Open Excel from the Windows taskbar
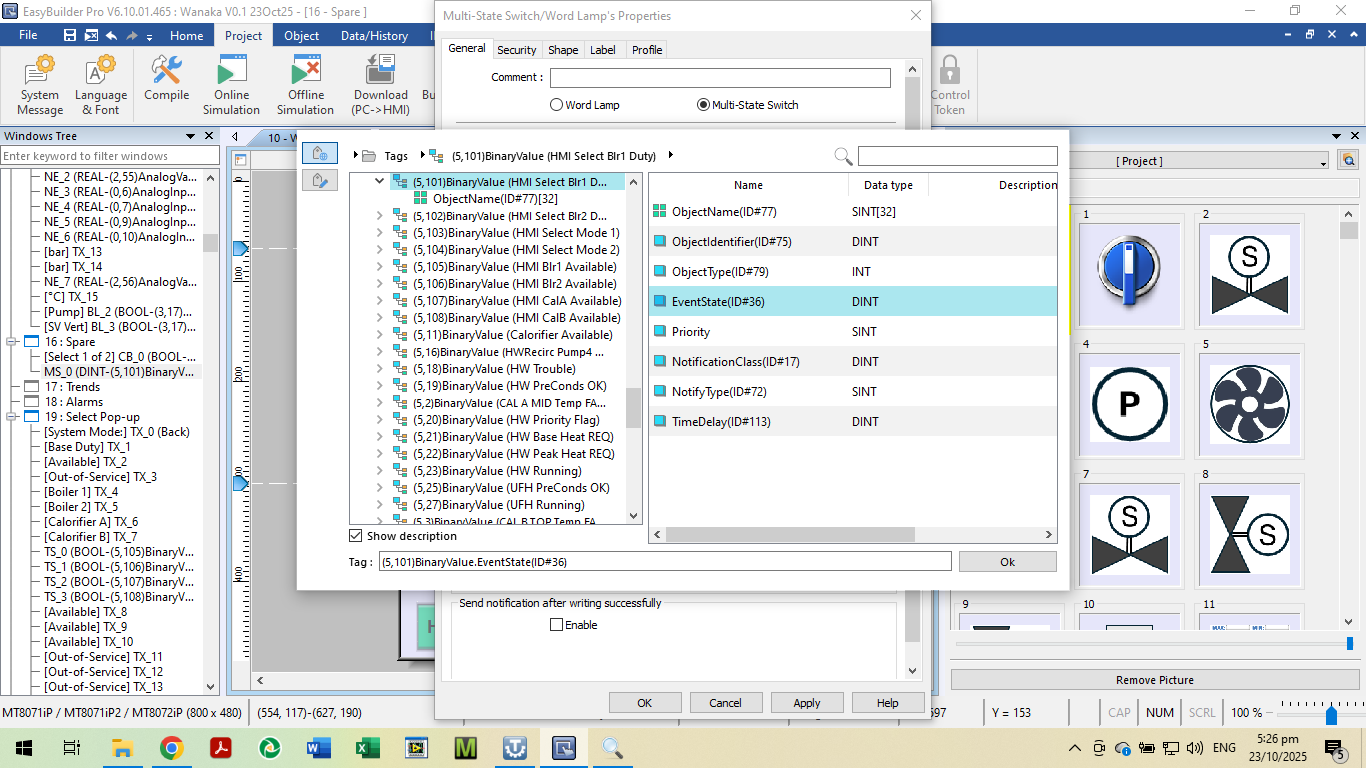 pyautogui.click(x=367, y=748)
